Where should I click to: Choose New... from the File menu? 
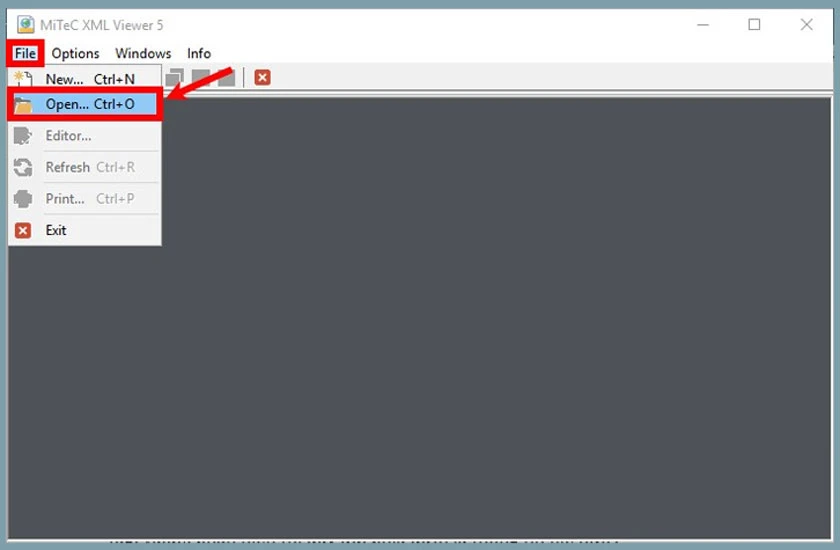point(85,79)
